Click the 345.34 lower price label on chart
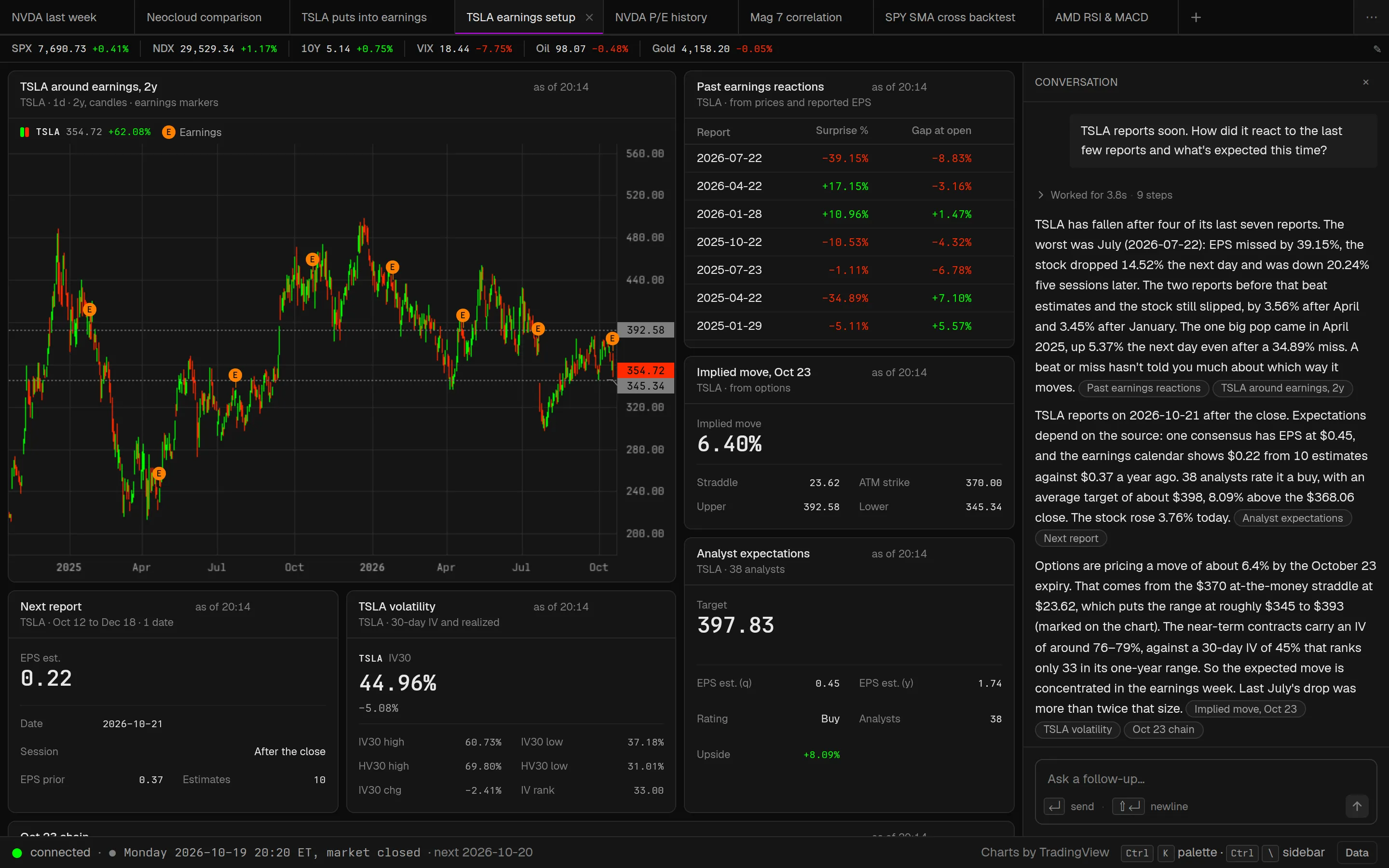Image resolution: width=1389 pixels, height=868 pixels. [645, 386]
